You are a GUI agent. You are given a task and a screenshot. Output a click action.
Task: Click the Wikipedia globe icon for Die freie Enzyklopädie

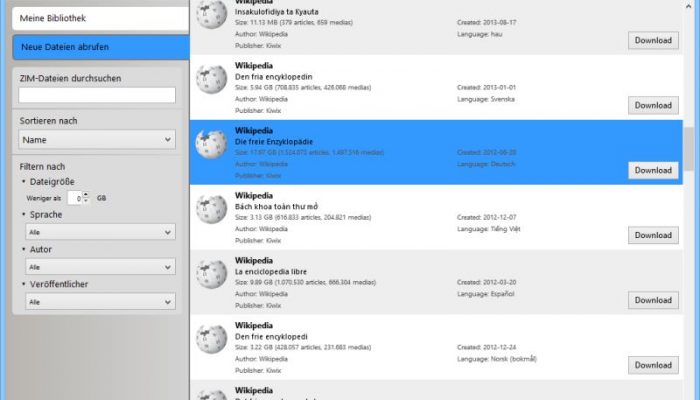click(x=212, y=144)
